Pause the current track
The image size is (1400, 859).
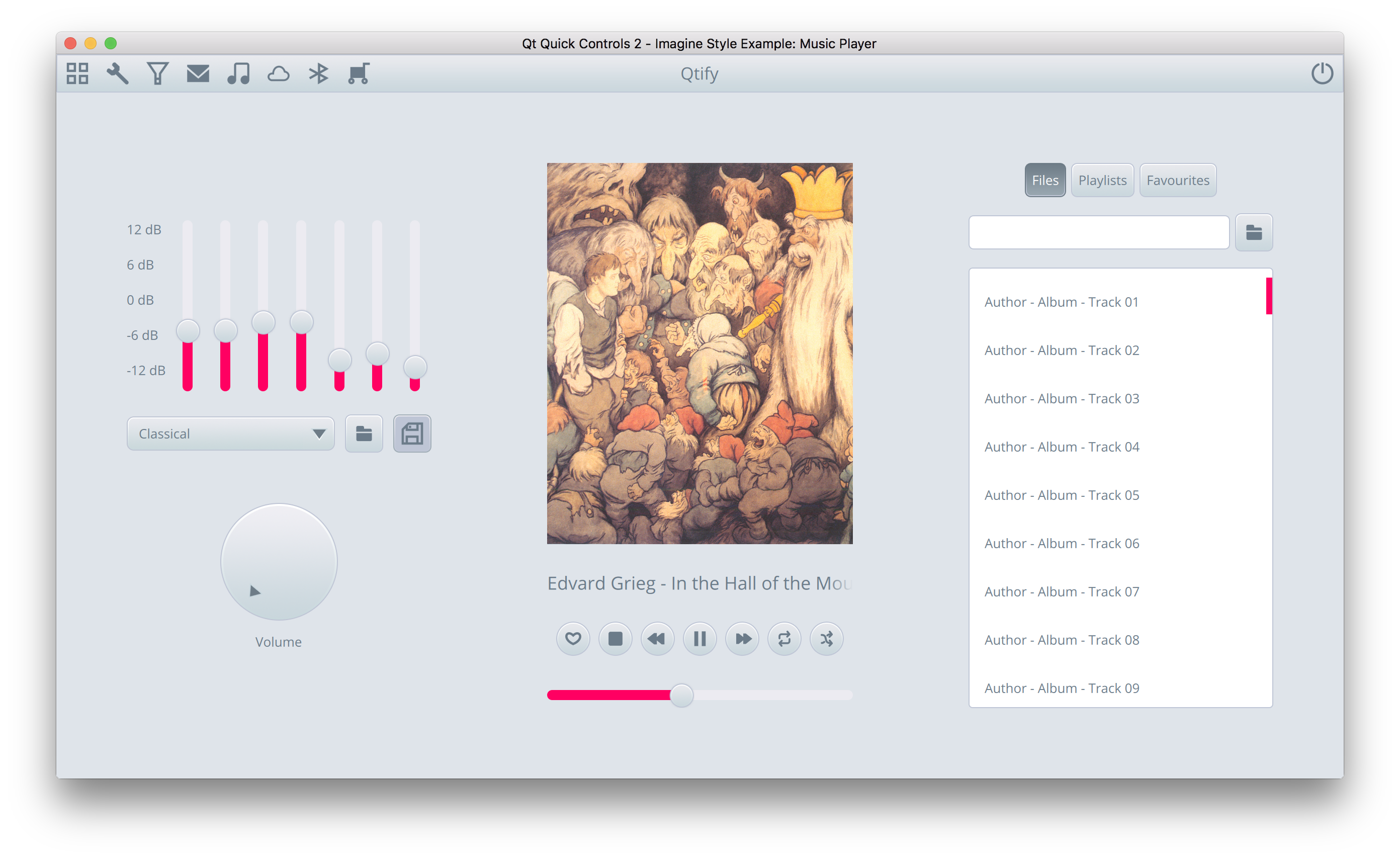point(699,639)
